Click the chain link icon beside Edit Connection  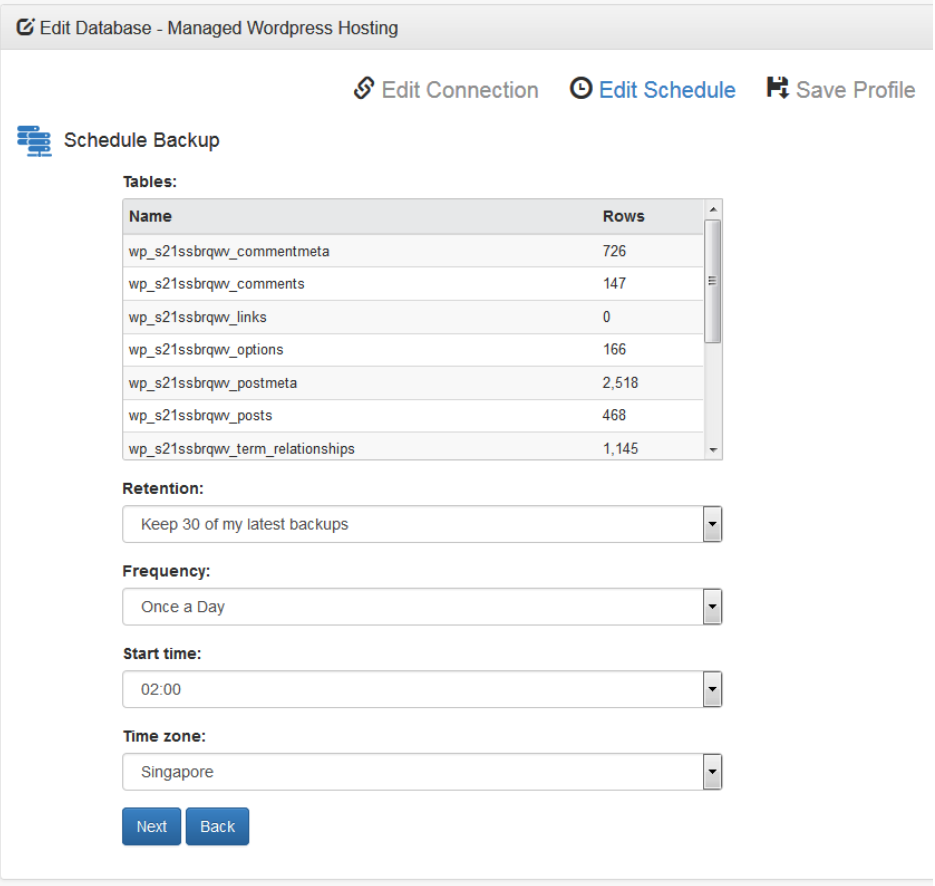[x=364, y=89]
